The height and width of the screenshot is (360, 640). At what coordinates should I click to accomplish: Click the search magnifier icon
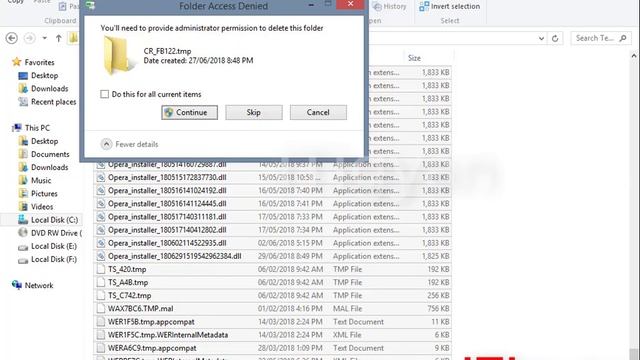pos(623,38)
